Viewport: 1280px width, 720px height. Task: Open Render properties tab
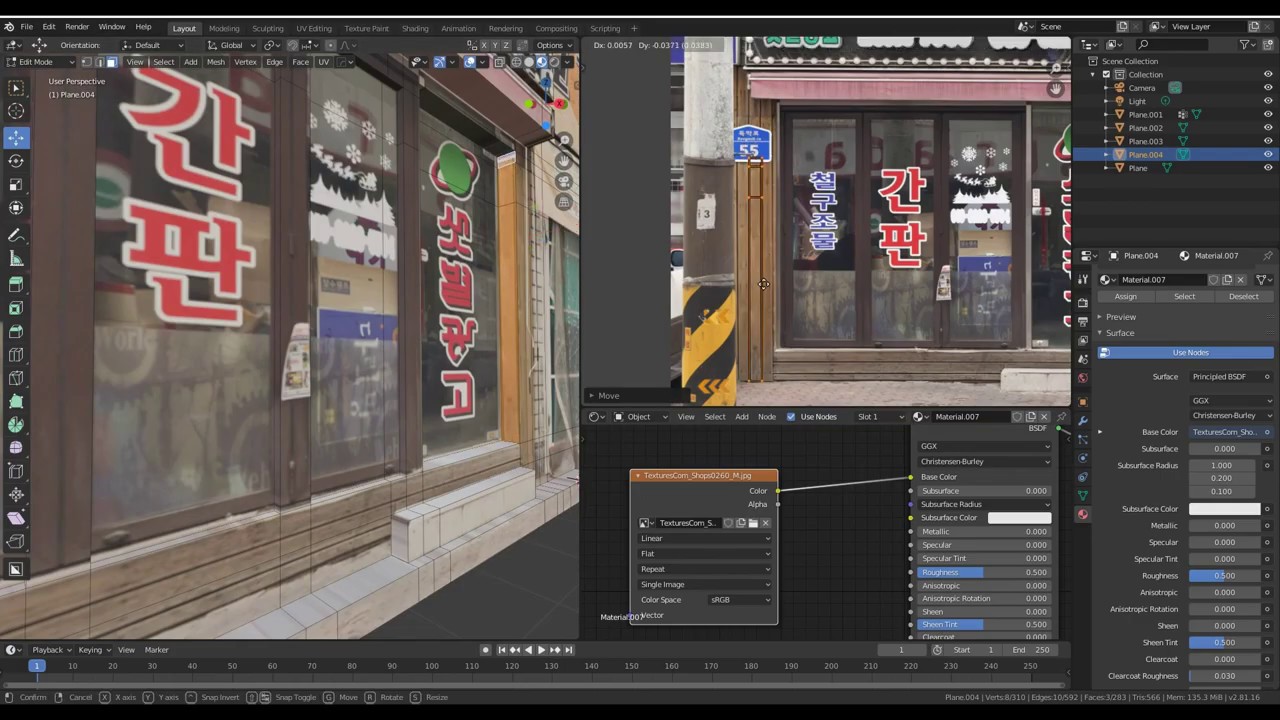pyautogui.click(x=1082, y=302)
